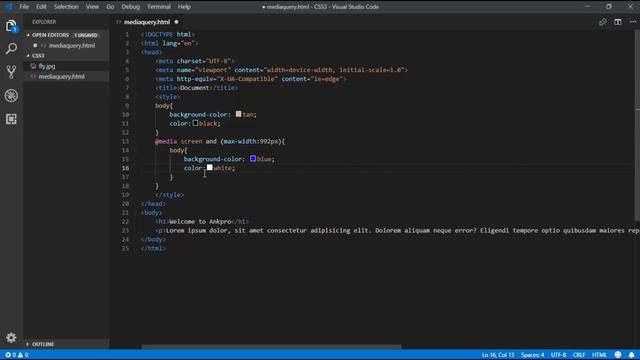This screenshot has height=360, width=640.
Task: Click unsaved dot on mediaquery.html tab
Action: click(x=176, y=22)
